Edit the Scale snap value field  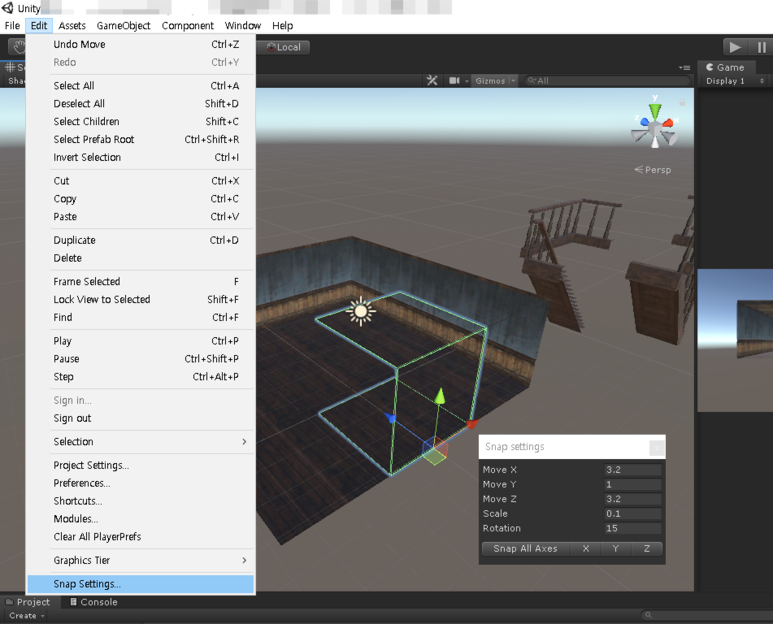633,514
